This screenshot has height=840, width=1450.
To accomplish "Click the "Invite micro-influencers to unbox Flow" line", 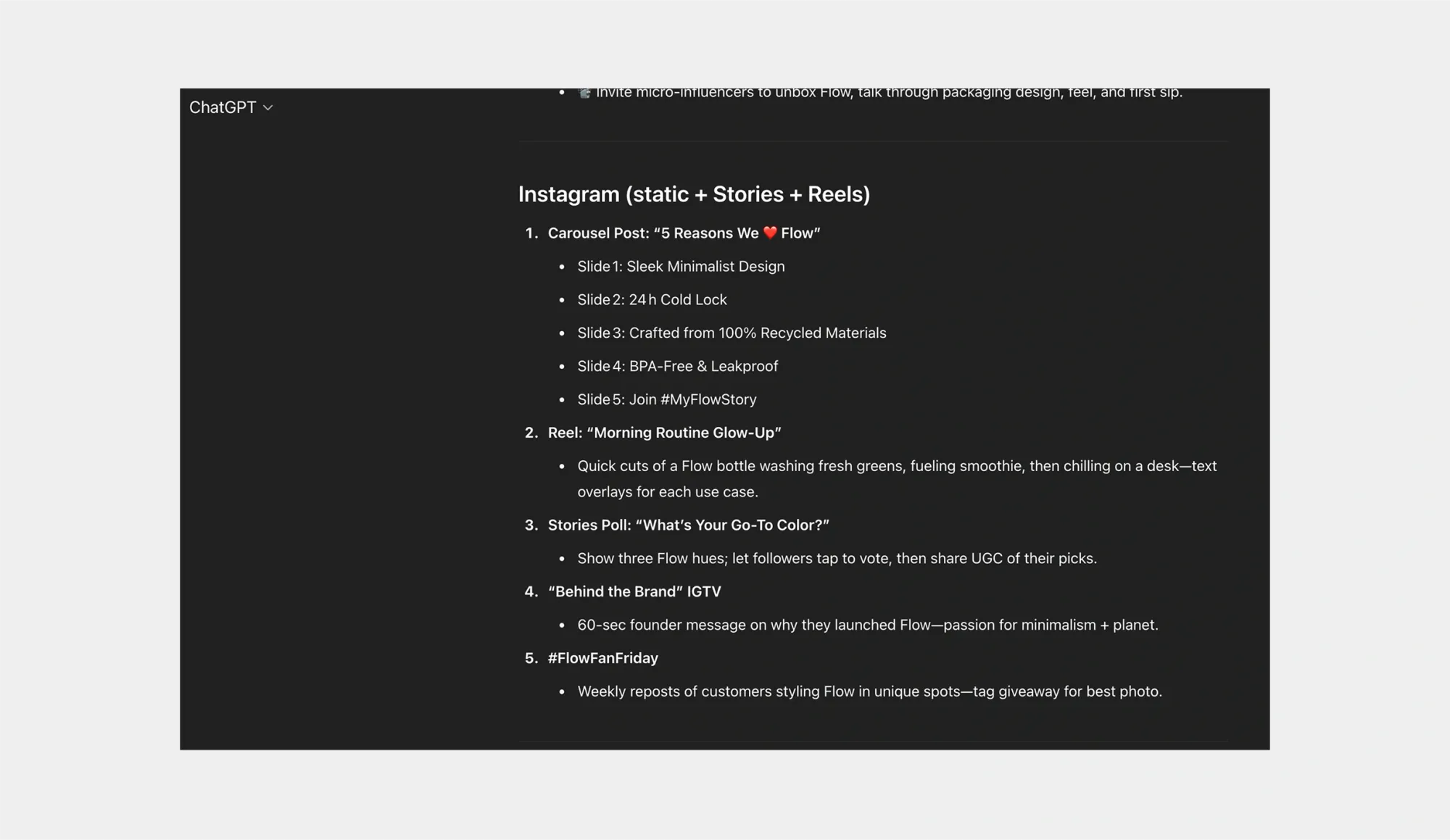I will click(x=879, y=93).
